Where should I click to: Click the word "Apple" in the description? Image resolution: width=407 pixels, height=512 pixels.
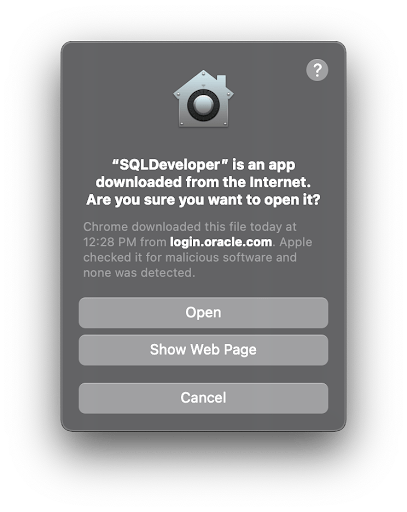(296, 242)
